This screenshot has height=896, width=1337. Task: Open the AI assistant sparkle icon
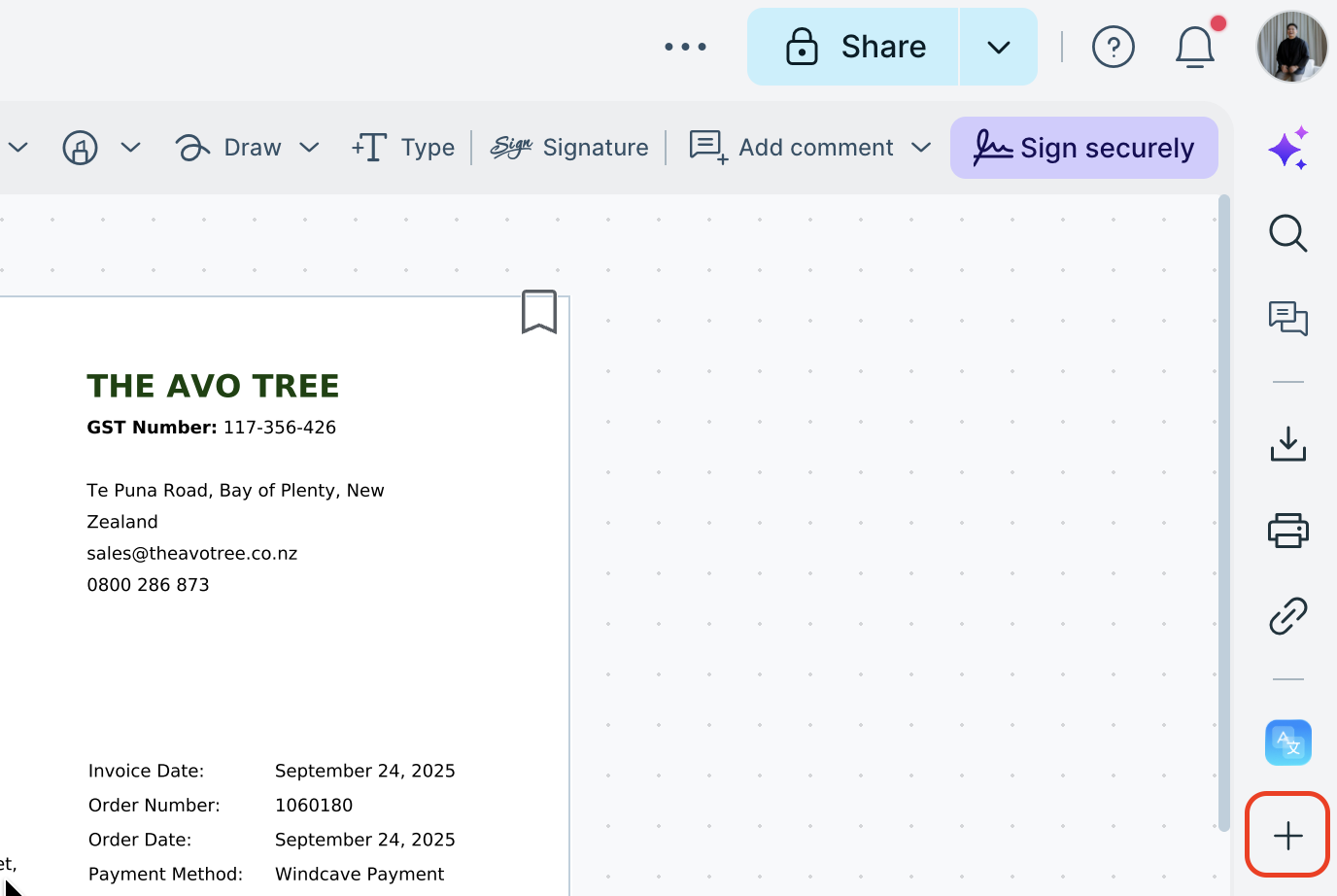click(1287, 148)
